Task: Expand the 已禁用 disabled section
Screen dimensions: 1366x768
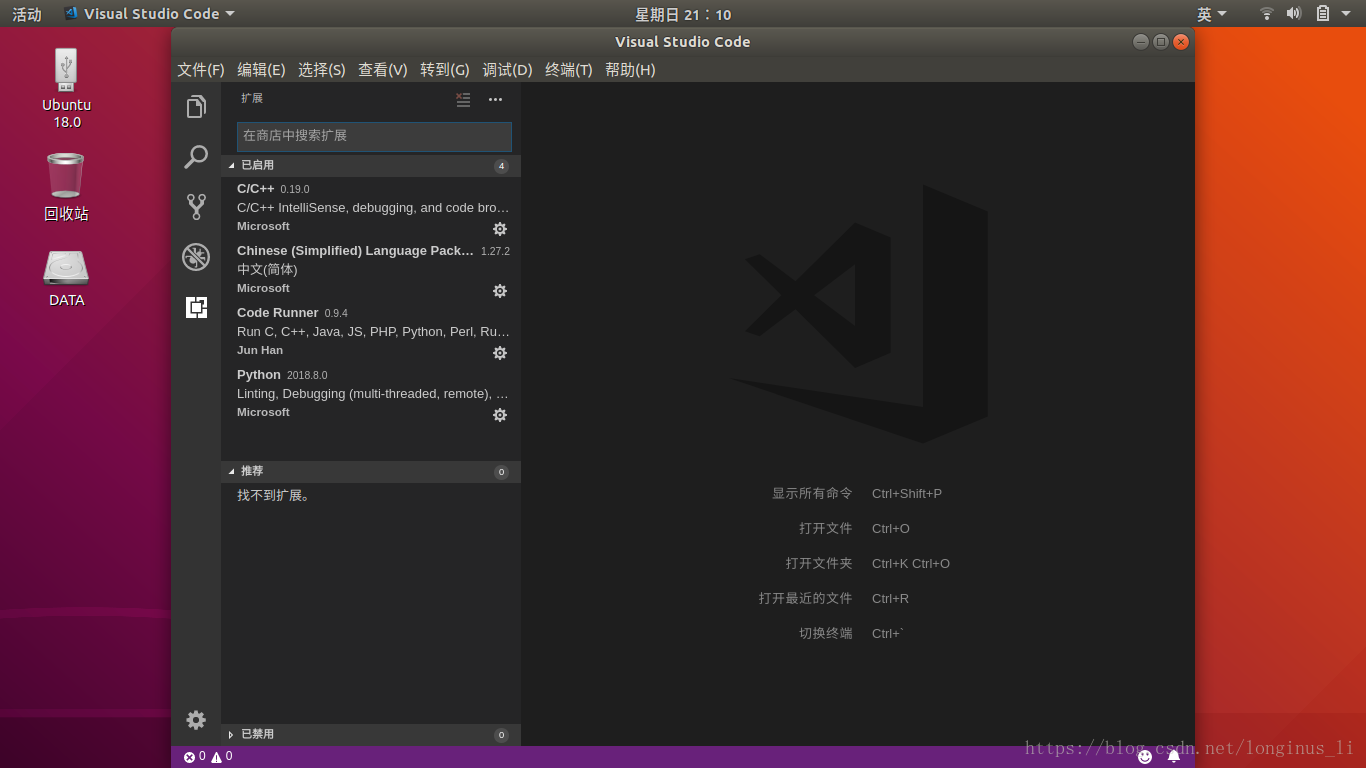Action: pos(371,735)
